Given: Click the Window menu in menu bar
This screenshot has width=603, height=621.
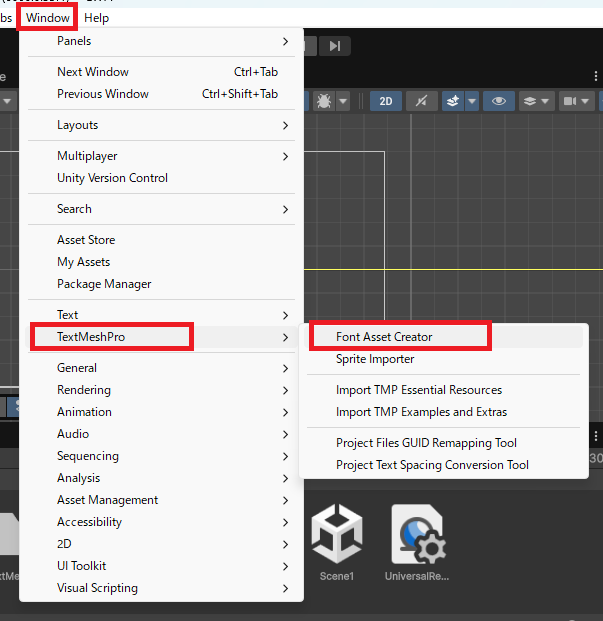Looking at the screenshot, I should (x=48, y=18).
